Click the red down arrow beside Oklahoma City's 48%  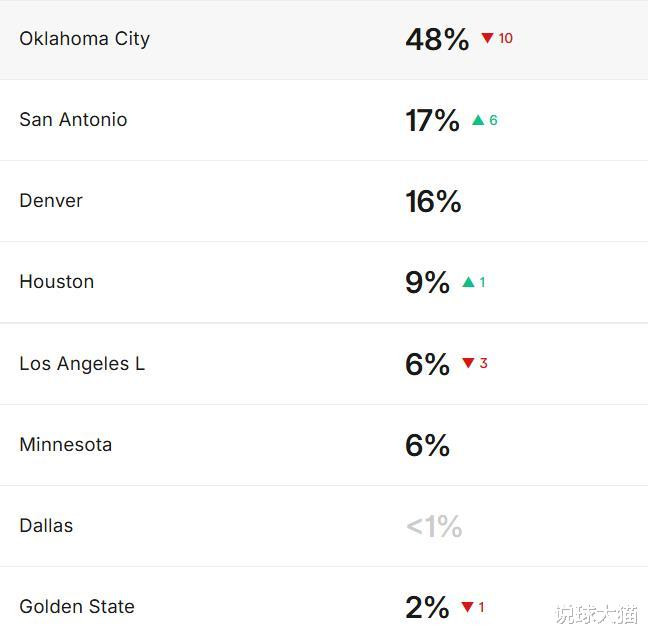(487, 38)
